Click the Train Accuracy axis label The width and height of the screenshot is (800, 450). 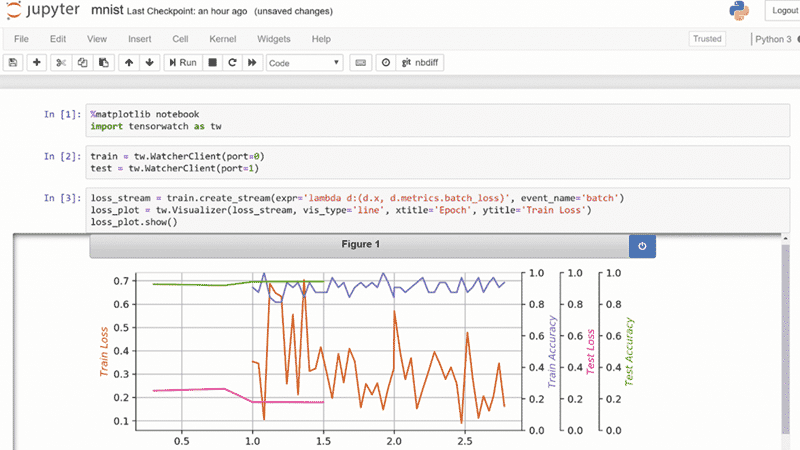[552, 352]
